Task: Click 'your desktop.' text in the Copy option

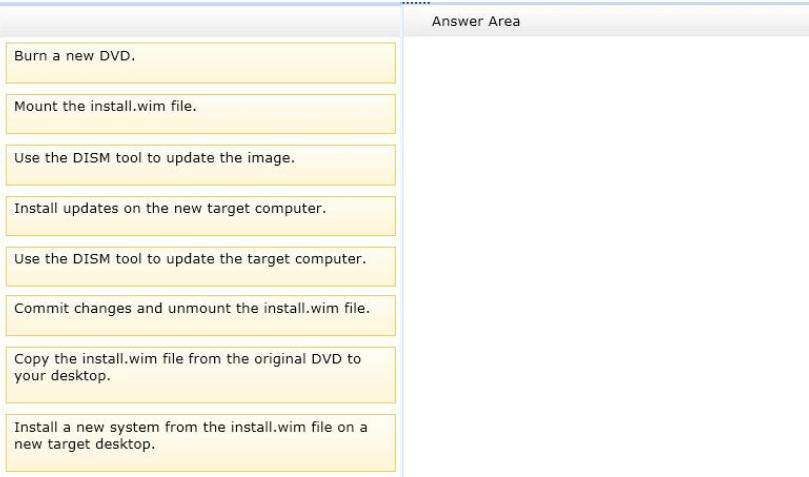Action: [62, 376]
